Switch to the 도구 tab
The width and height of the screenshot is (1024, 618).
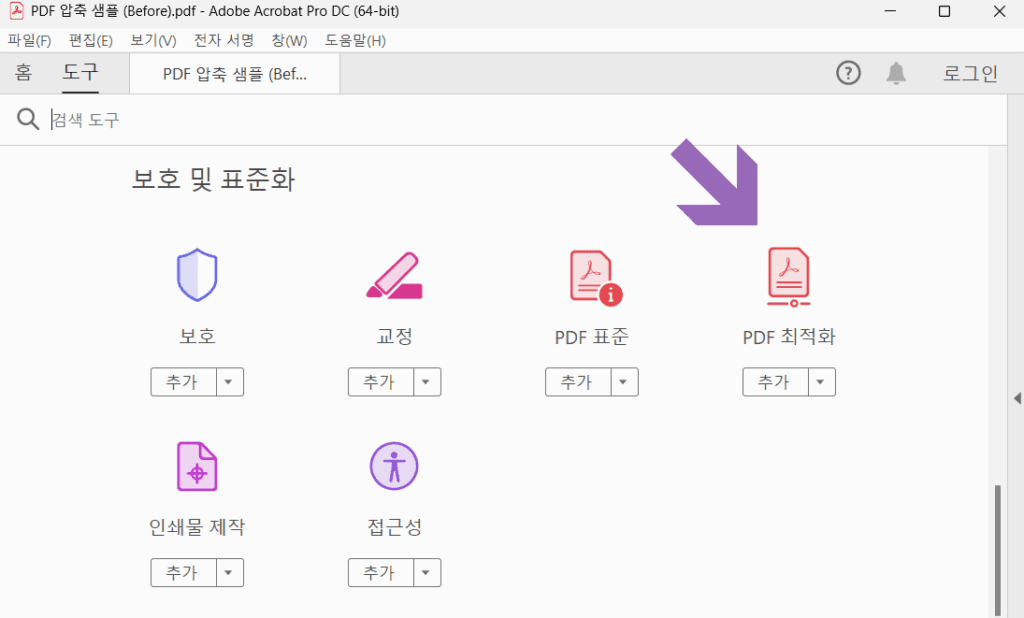[80, 73]
